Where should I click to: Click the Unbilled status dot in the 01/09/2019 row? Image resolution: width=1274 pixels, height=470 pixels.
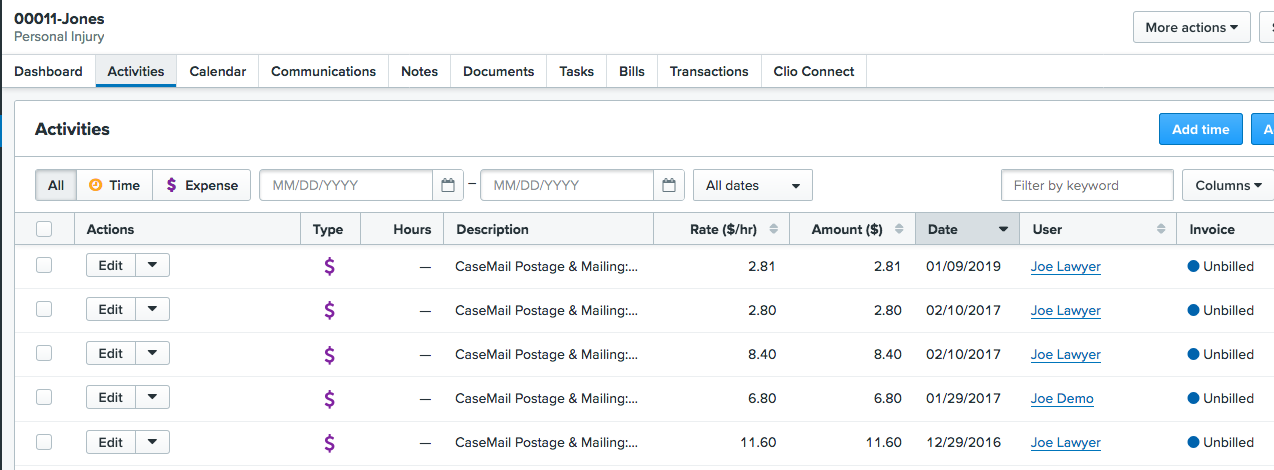pyautogui.click(x=1193, y=266)
